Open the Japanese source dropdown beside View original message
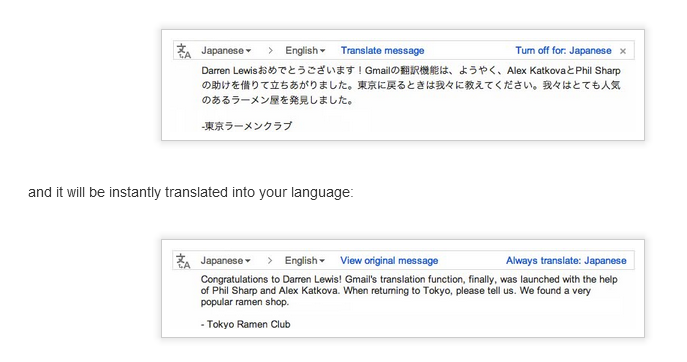The image size is (687, 362). (226, 260)
